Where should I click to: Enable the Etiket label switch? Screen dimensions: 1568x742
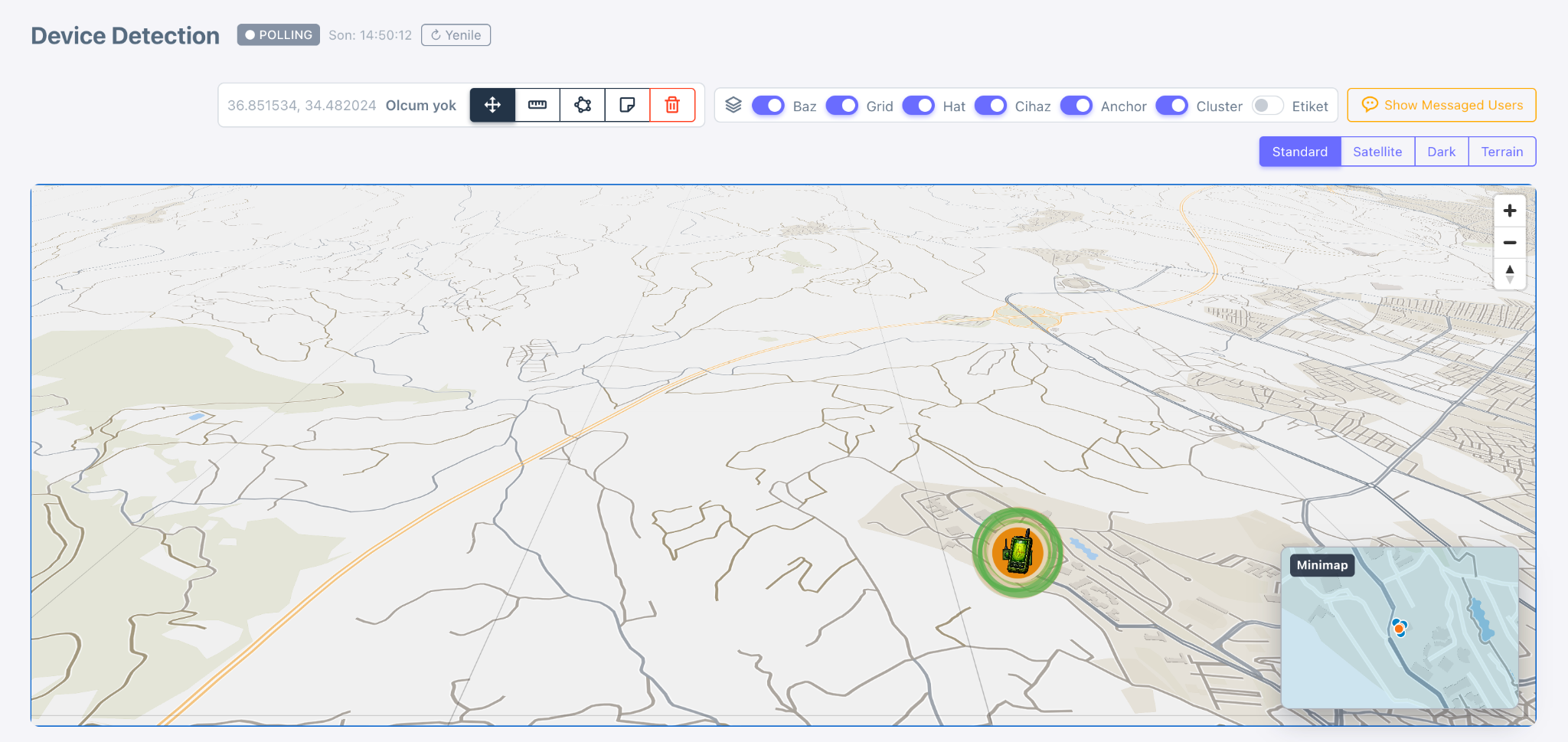coord(1267,106)
